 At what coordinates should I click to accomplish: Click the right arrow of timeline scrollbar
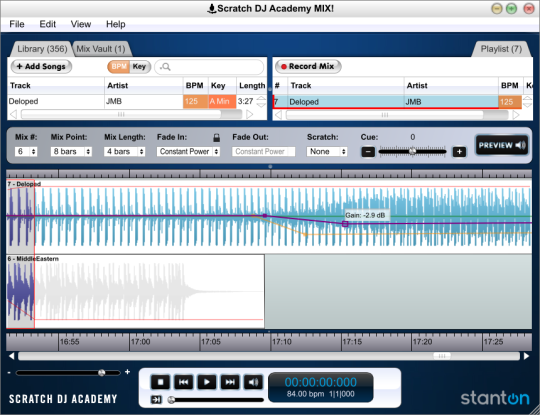[527, 356]
